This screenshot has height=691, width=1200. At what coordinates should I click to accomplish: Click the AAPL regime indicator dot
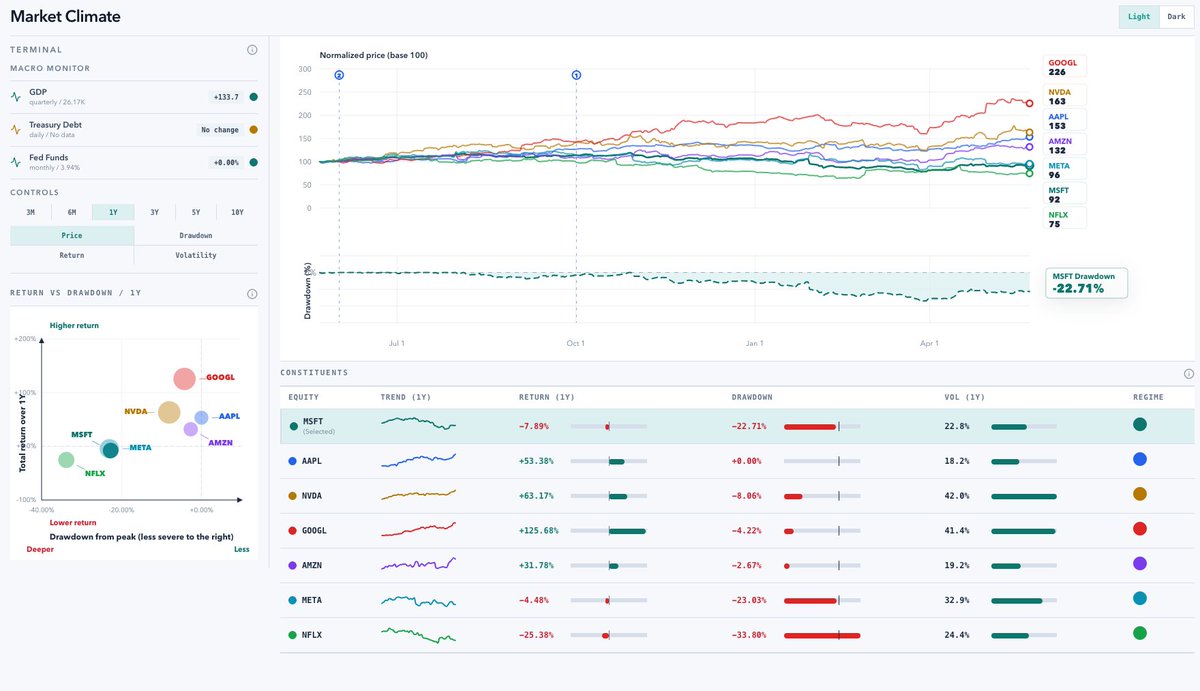[x=1139, y=460]
